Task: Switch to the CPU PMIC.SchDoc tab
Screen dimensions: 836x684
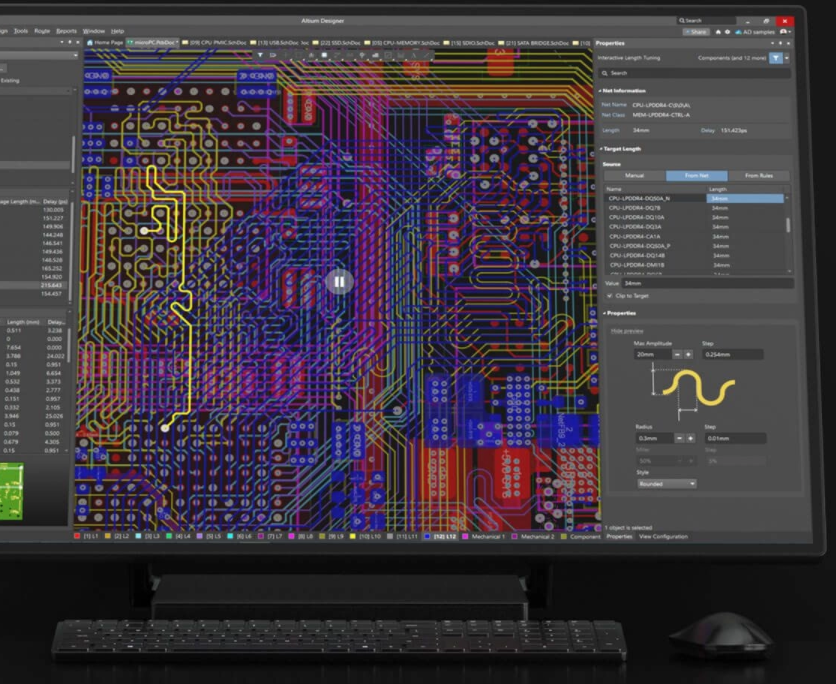Action: point(215,43)
